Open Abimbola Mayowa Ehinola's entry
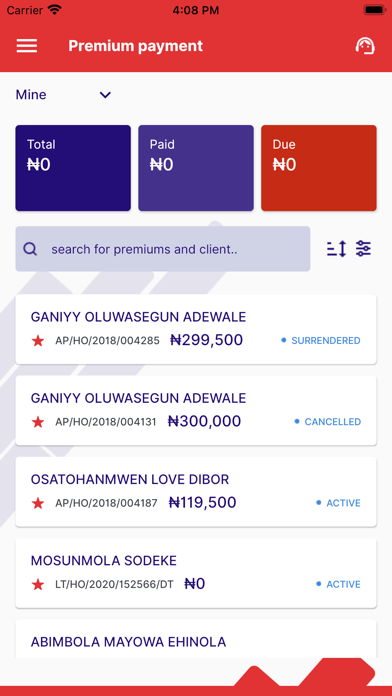 click(x=196, y=639)
